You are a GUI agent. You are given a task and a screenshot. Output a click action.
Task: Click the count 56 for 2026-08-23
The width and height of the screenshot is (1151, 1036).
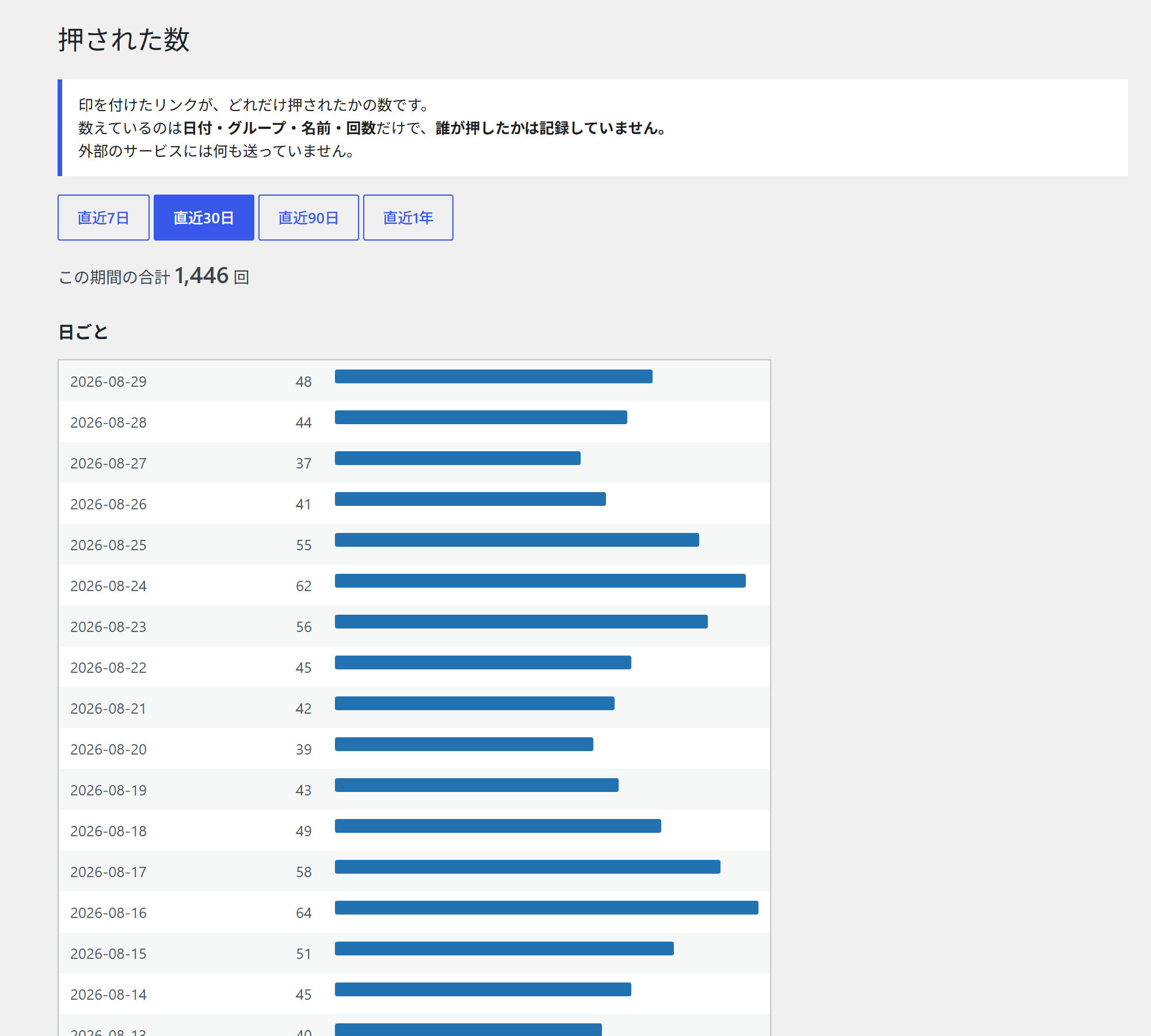point(304,627)
